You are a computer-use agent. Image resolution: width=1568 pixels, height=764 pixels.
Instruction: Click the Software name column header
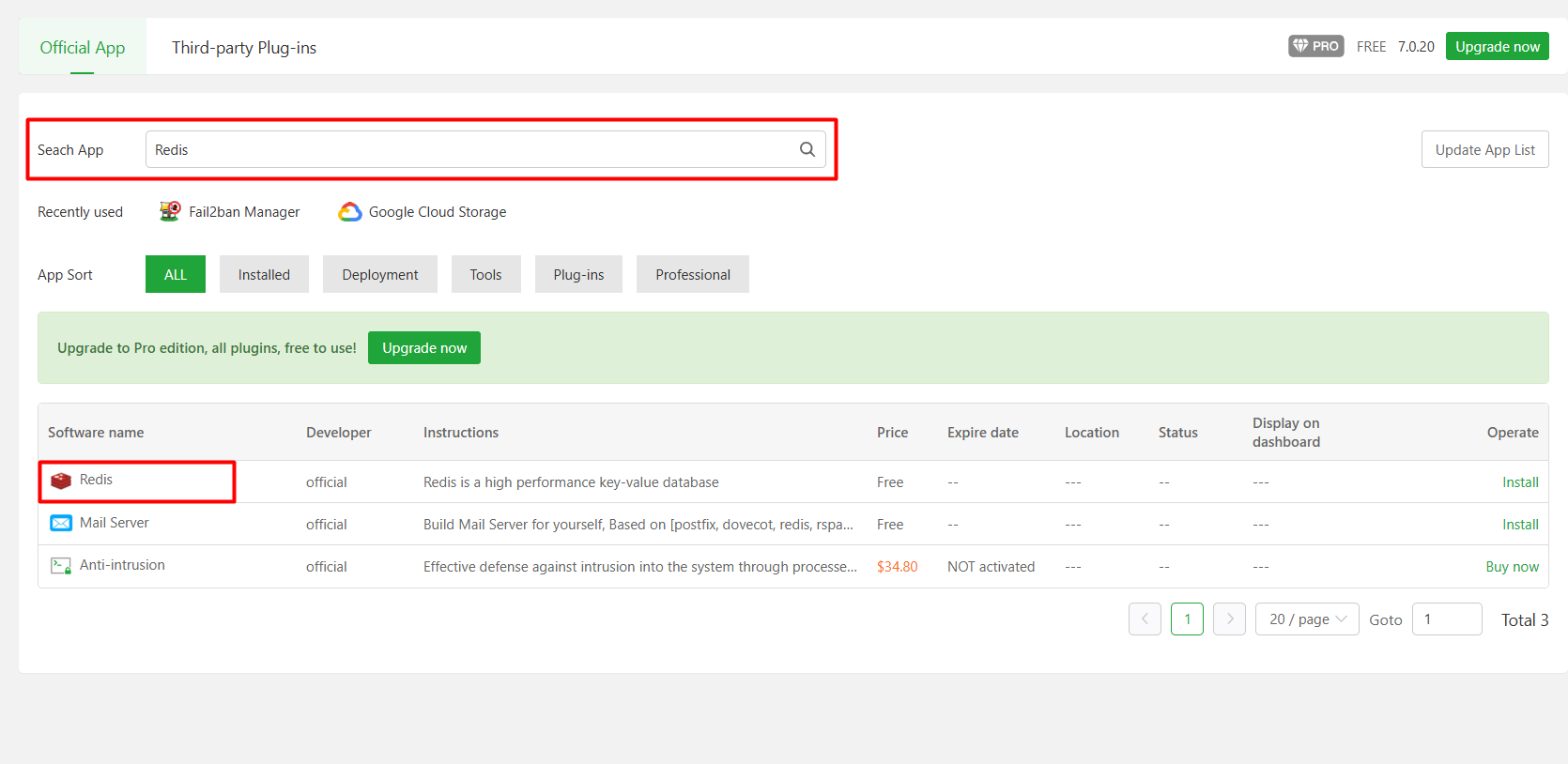pyautogui.click(x=96, y=432)
